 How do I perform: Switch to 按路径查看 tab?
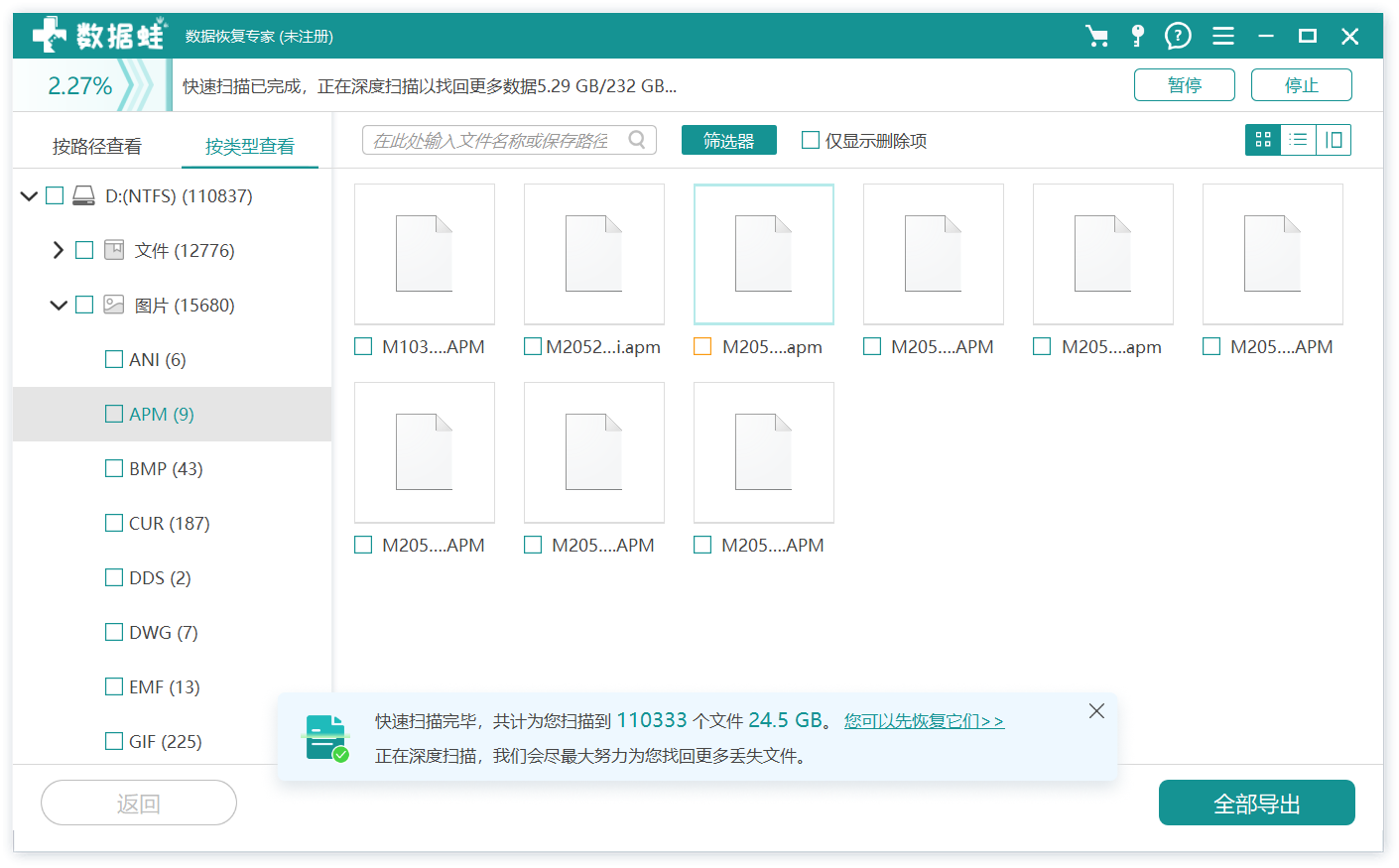pyautogui.click(x=97, y=147)
